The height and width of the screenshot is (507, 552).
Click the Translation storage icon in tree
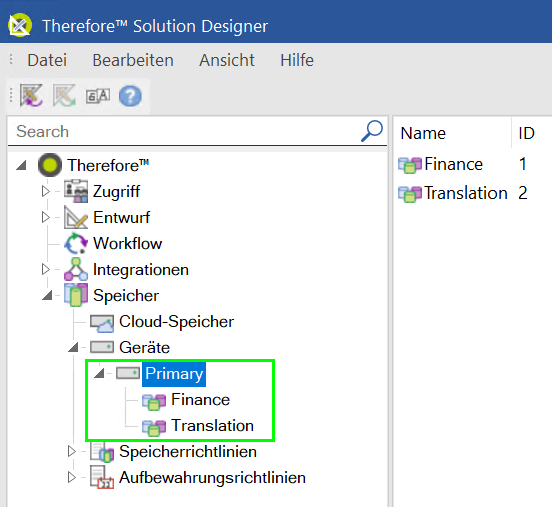tap(154, 427)
